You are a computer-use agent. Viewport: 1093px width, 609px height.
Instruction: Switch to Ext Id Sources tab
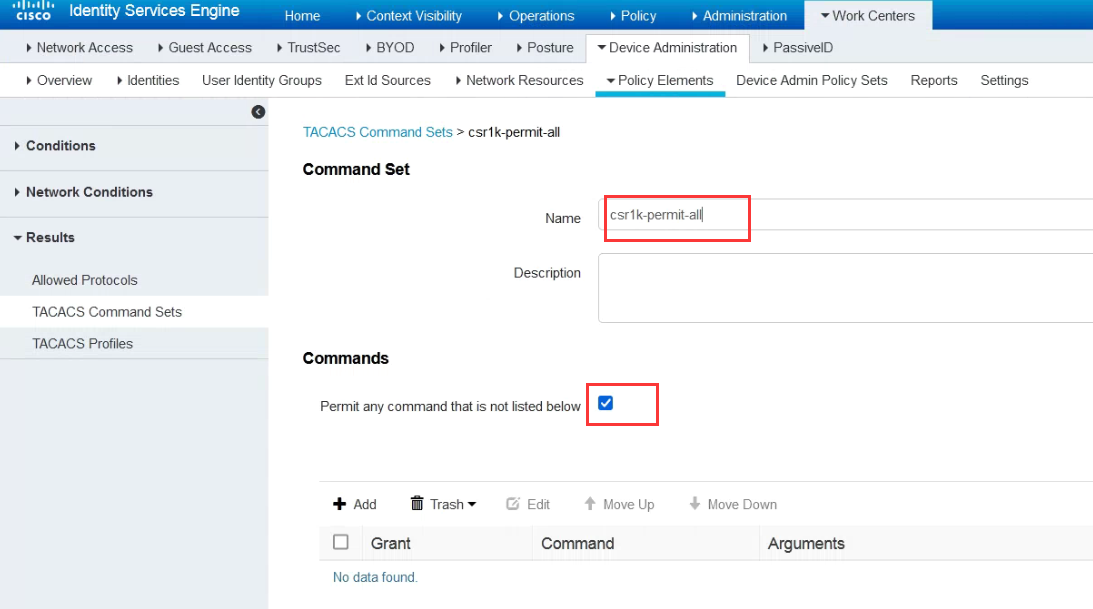tap(388, 80)
